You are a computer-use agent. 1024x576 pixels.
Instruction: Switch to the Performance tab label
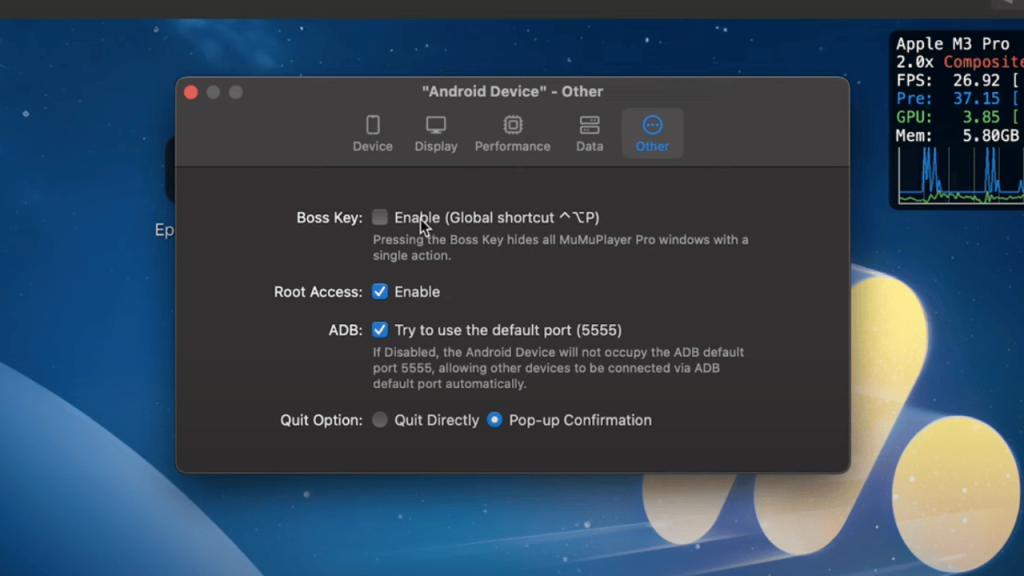pos(512,146)
